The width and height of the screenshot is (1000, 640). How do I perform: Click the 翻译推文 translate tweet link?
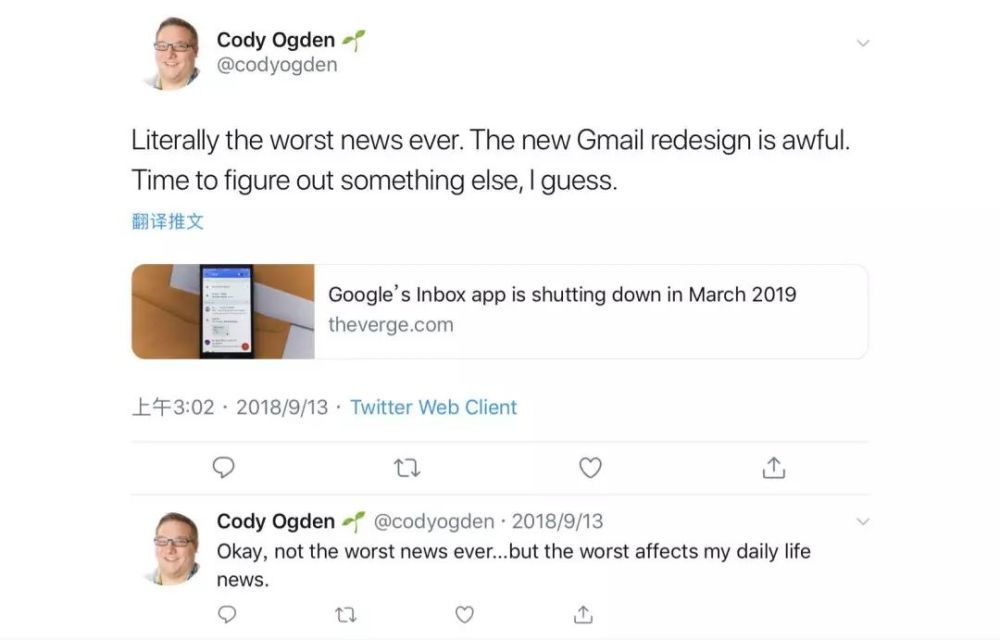(168, 222)
